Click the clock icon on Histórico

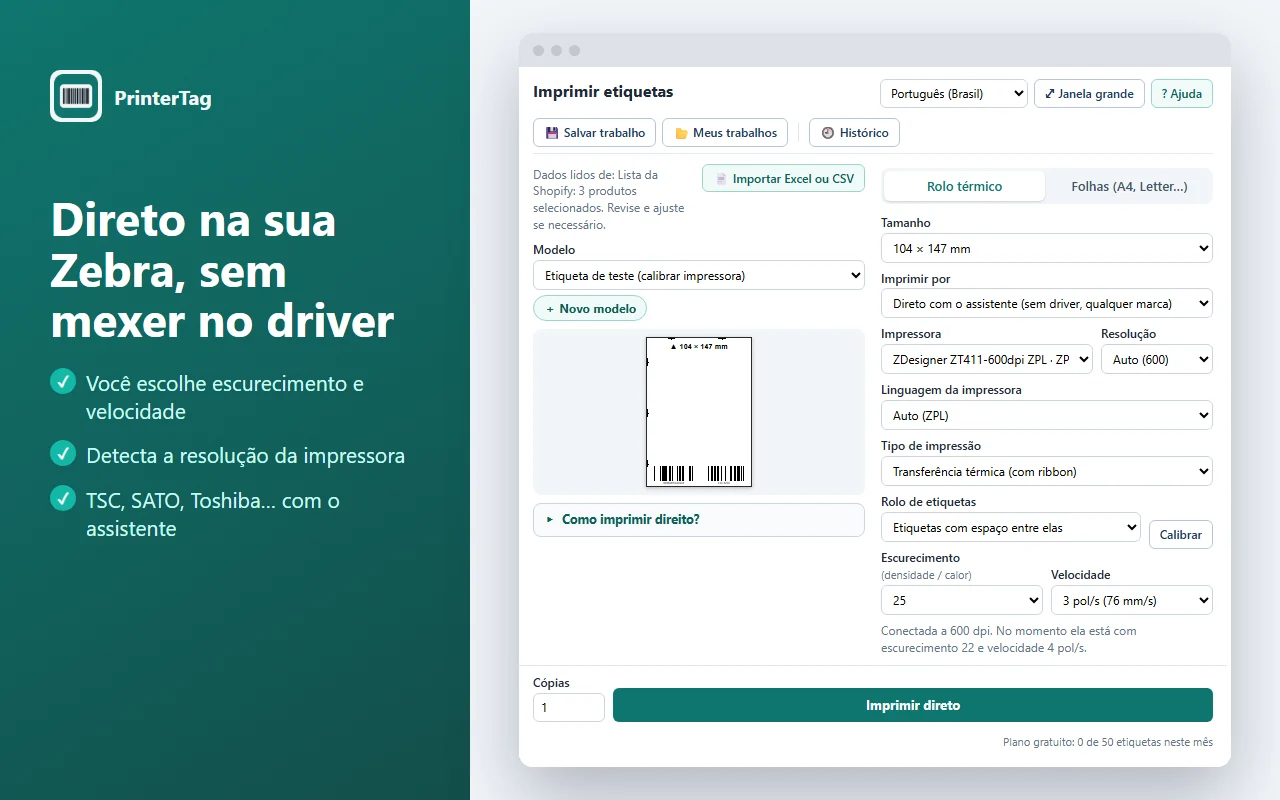(828, 133)
